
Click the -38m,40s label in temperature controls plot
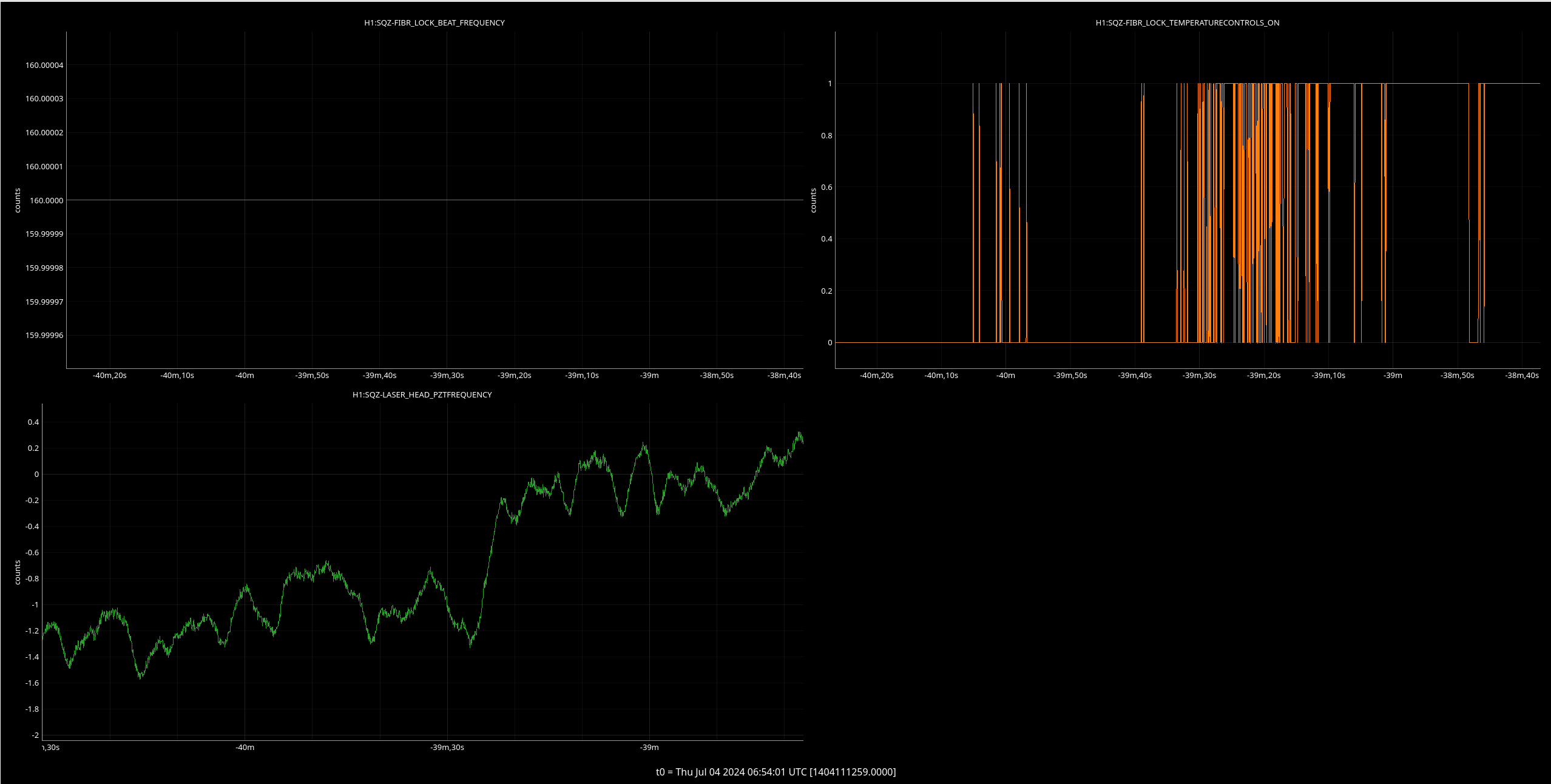click(x=1522, y=375)
